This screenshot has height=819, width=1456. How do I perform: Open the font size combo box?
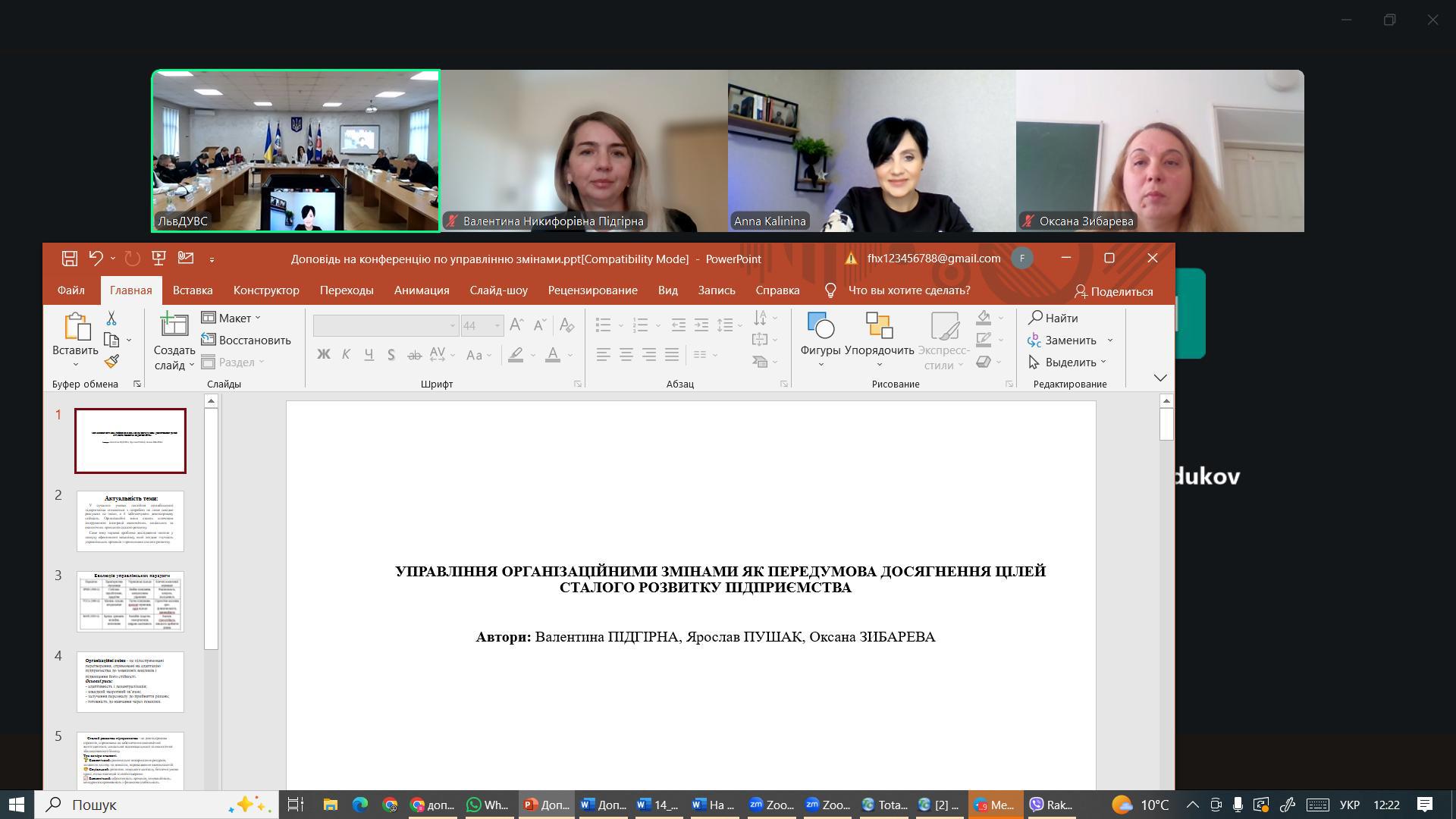tap(482, 326)
